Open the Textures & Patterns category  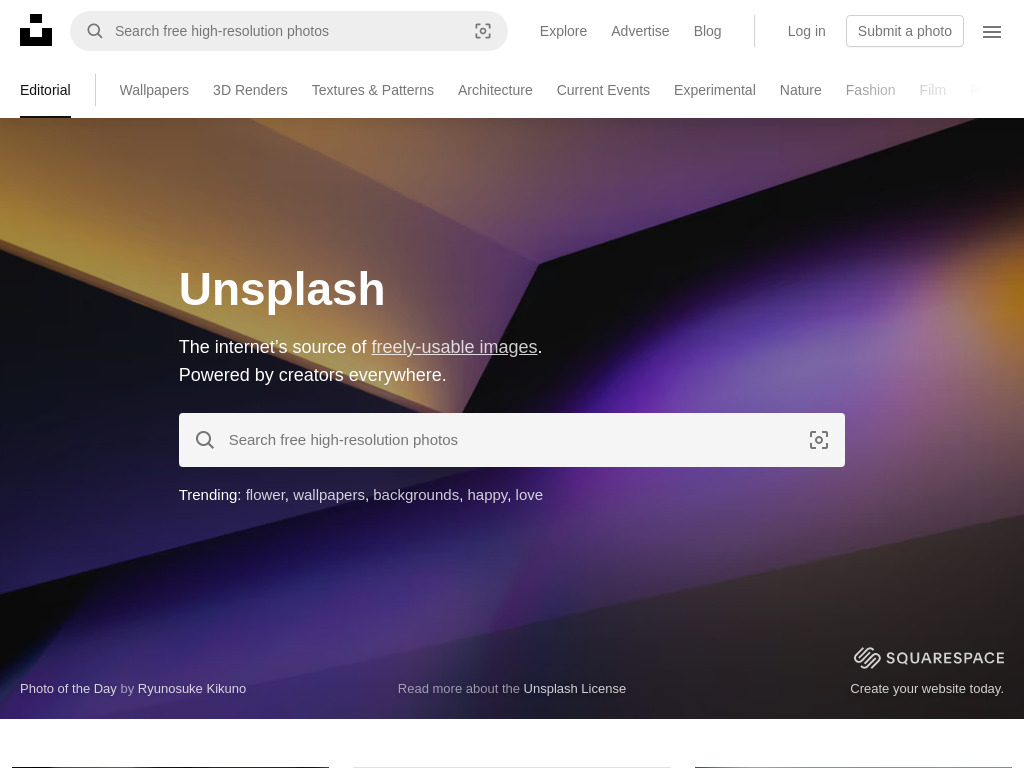372,90
